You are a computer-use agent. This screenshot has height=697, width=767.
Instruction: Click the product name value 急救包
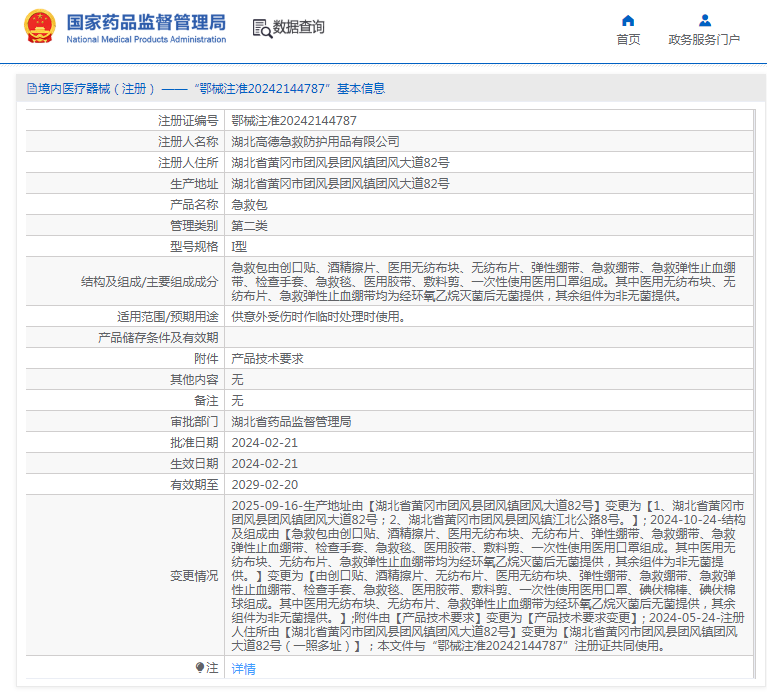point(248,204)
